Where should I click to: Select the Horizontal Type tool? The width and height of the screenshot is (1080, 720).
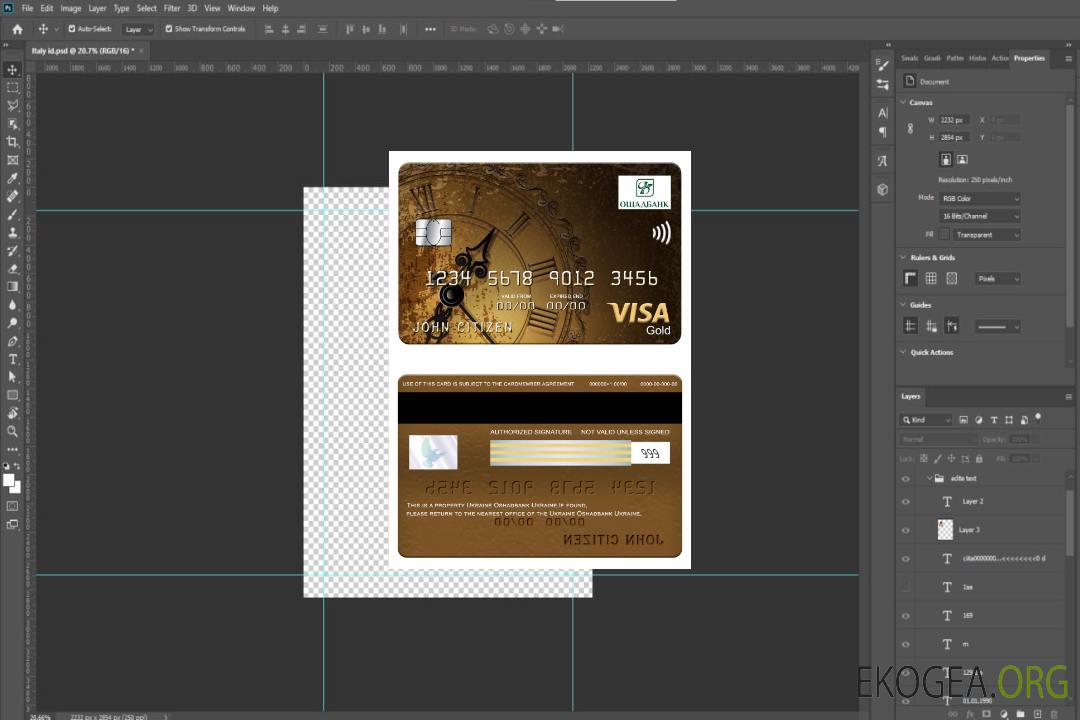[x=12, y=359]
